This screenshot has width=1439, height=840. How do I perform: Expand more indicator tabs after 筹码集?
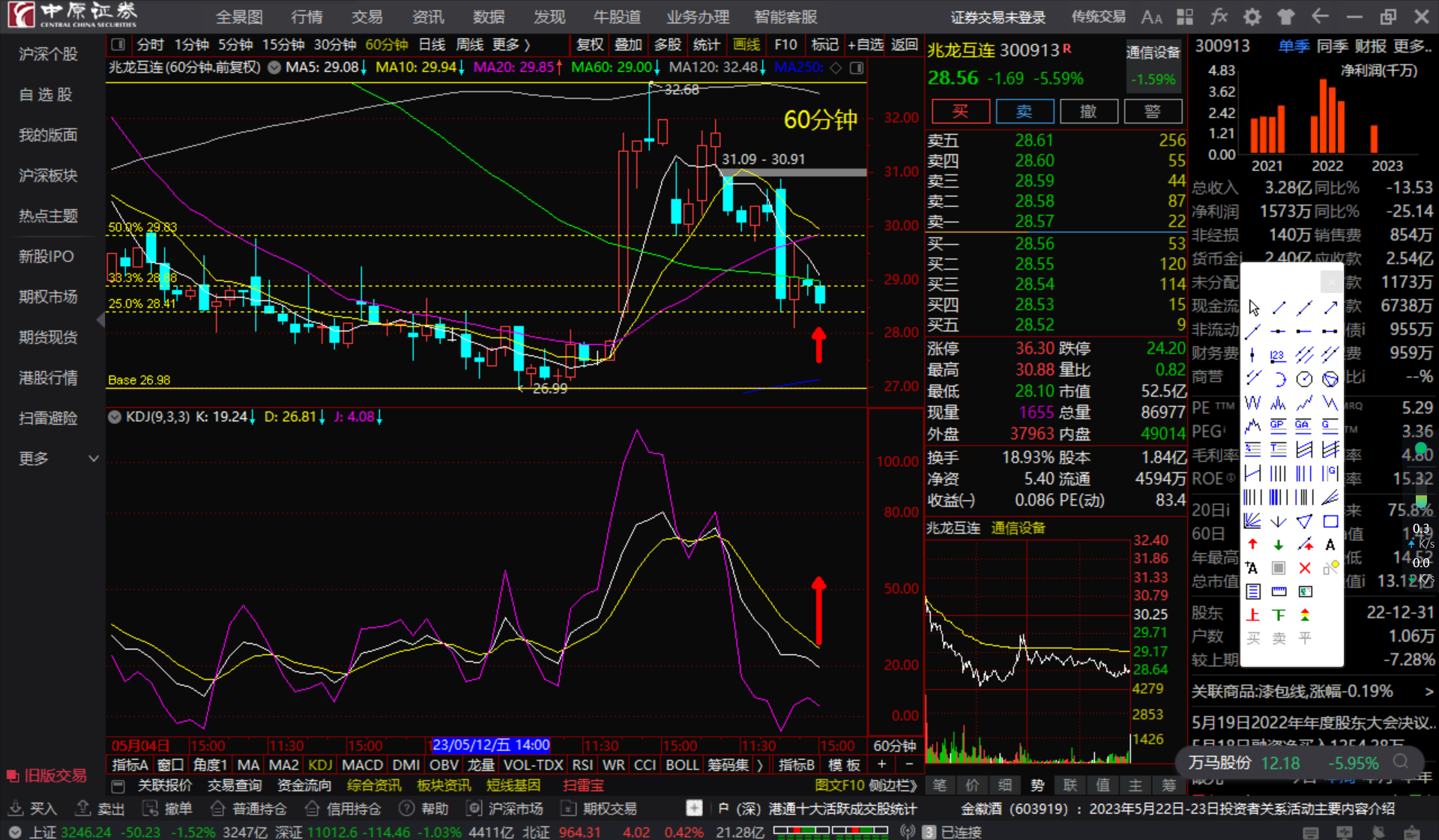[760, 764]
